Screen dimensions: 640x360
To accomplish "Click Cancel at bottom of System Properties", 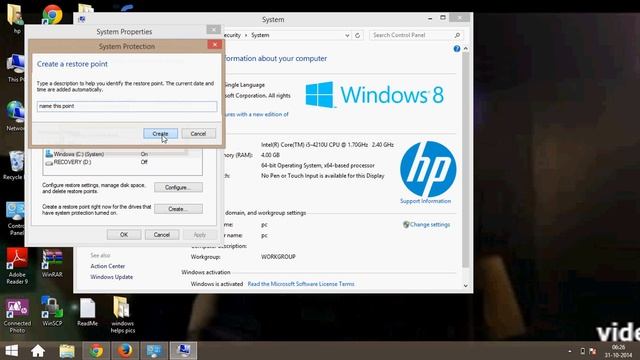I will (162, 235).
